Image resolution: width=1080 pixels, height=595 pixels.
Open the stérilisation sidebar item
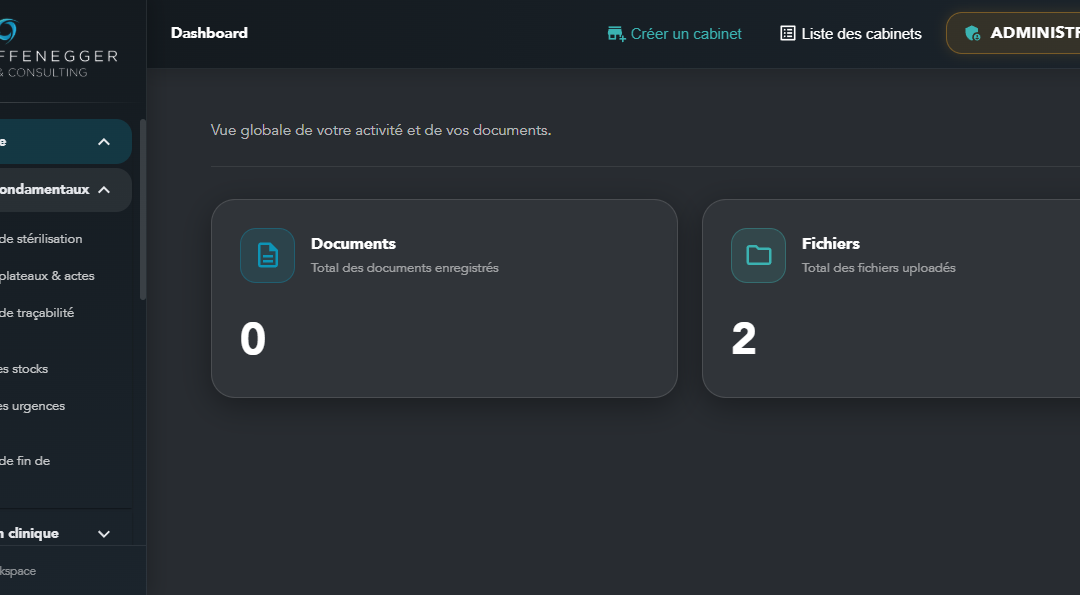(x=41, y=239)
